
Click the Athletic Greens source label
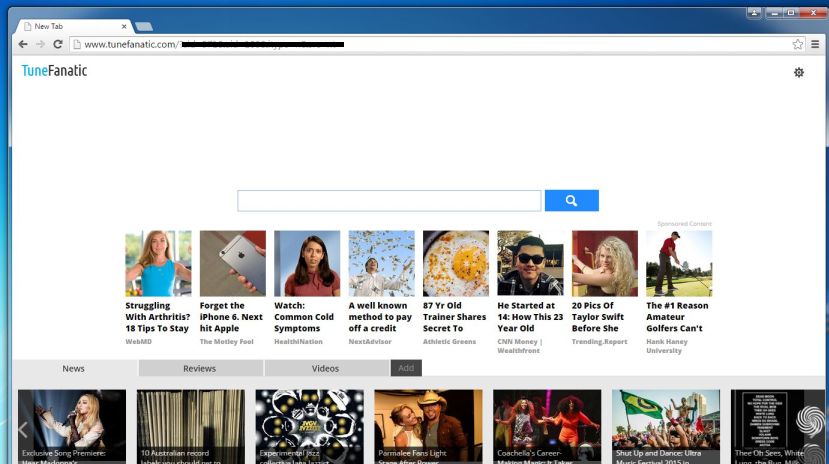[449, 342]
